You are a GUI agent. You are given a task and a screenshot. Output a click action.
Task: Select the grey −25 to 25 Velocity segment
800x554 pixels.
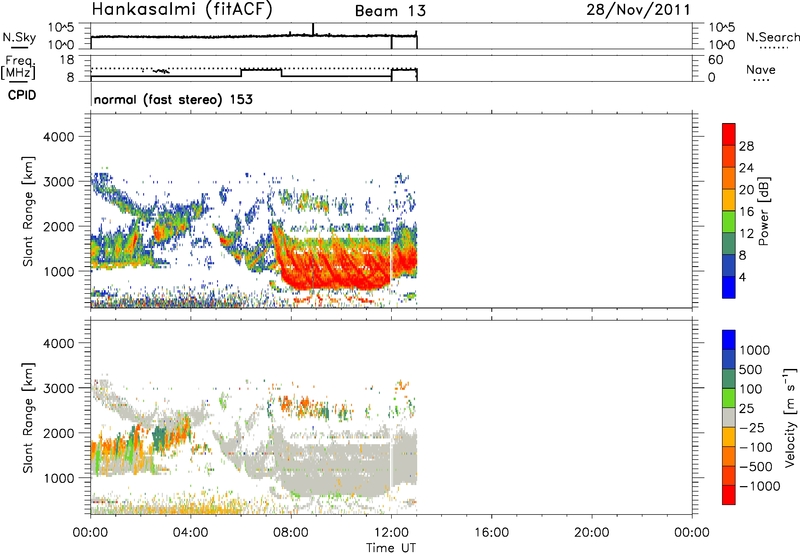(729, 417)
